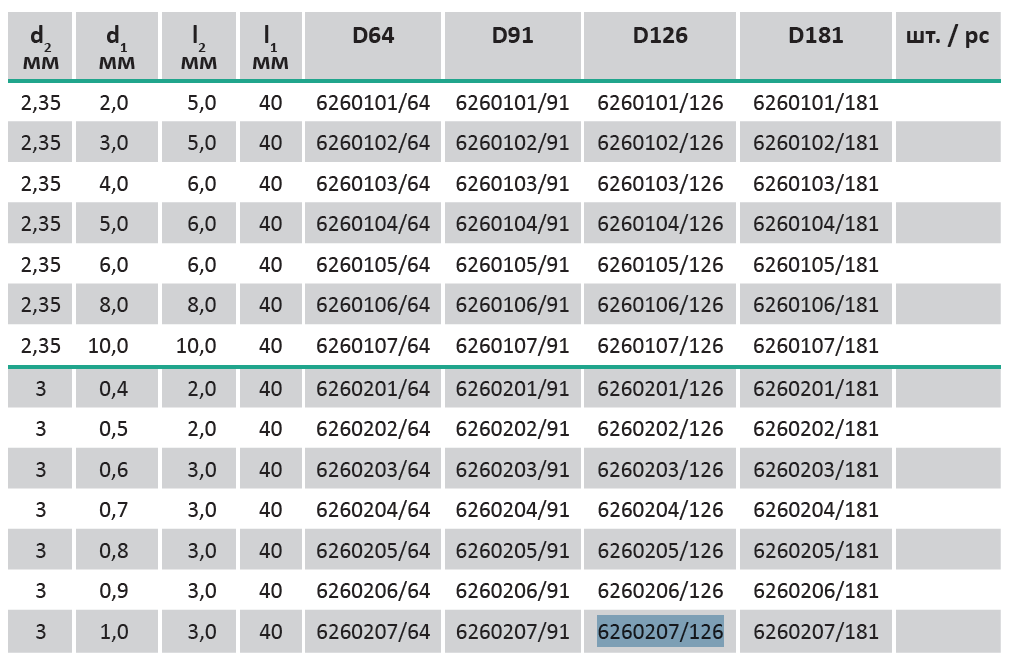
Task: Click the D64 column header
Action: [373, 36]
